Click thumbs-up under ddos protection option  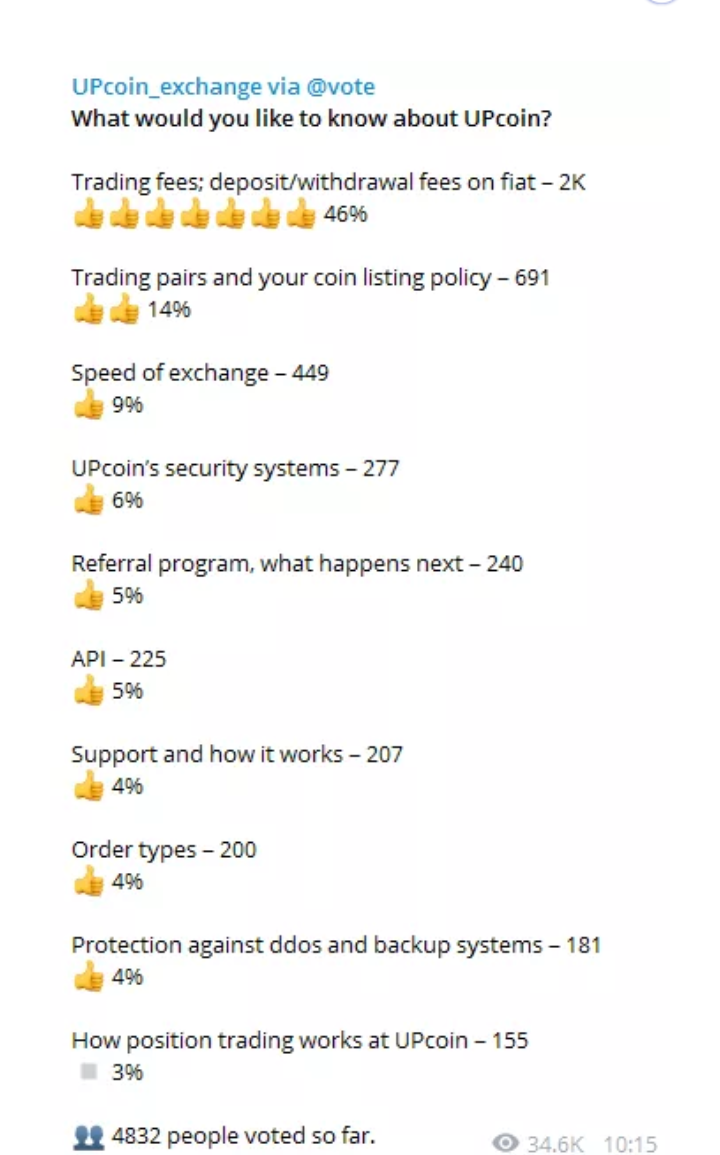(89, 977)
